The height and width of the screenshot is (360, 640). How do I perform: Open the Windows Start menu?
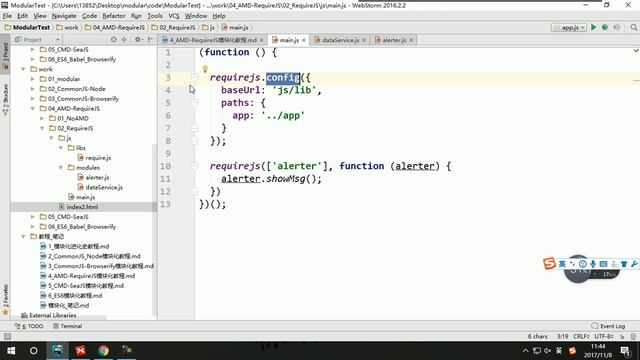tap(11, 351)
